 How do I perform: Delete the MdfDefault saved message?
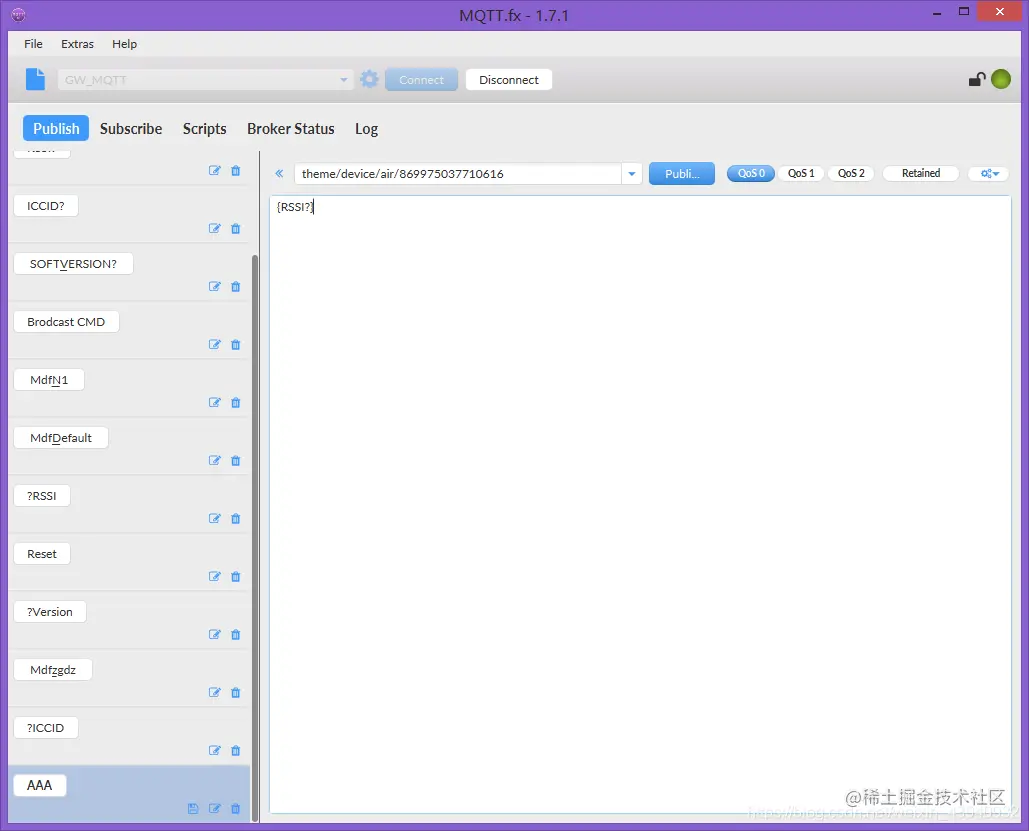(x=236, y=460)
